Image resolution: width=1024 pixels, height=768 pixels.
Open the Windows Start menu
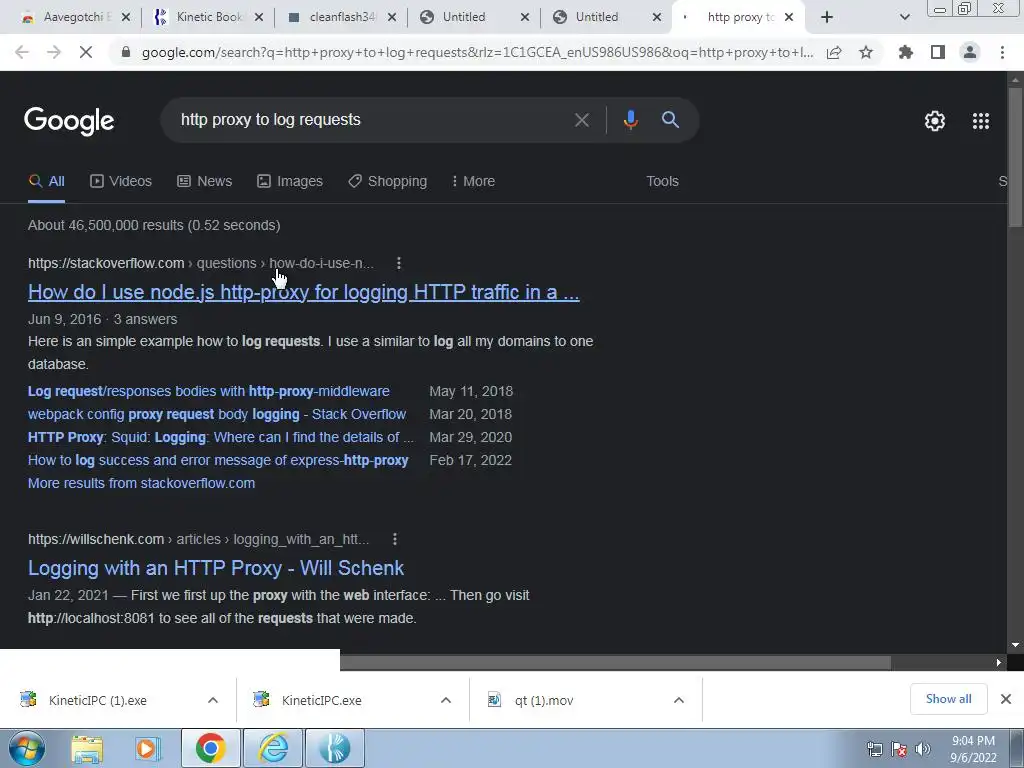[x=27, y=748]
